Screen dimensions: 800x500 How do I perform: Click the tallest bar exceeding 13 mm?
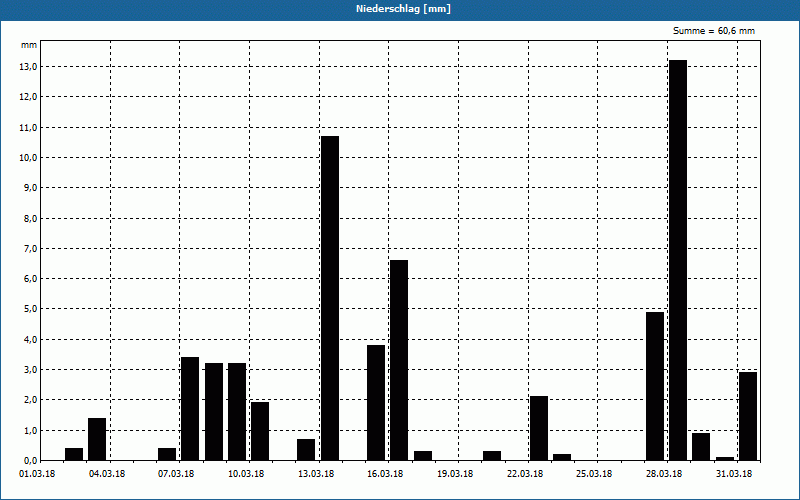[678, 260]
